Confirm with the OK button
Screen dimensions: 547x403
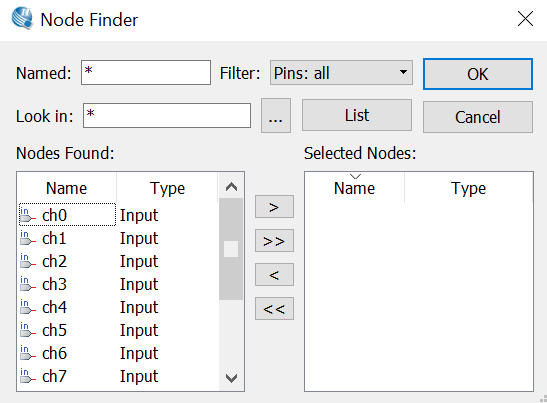(478, 74)
